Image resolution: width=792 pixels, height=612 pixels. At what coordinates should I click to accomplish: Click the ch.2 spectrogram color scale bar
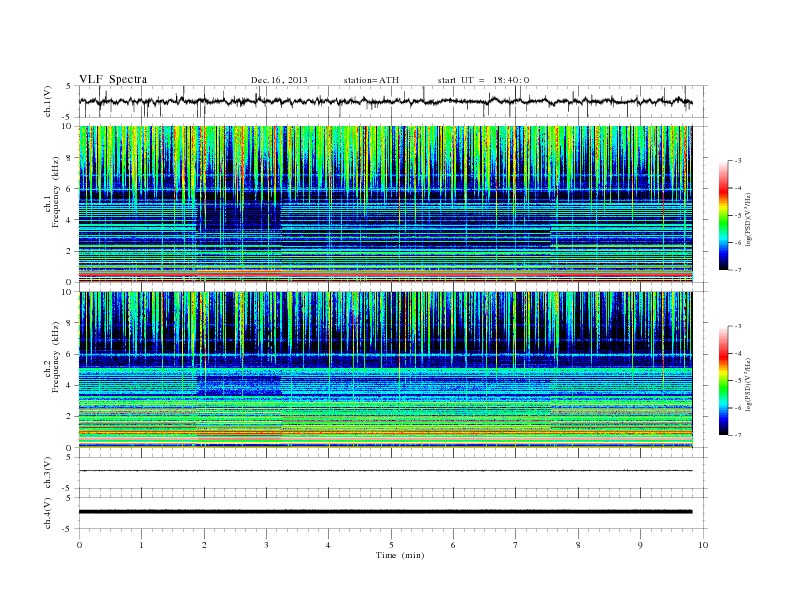[x=724, y=380]
